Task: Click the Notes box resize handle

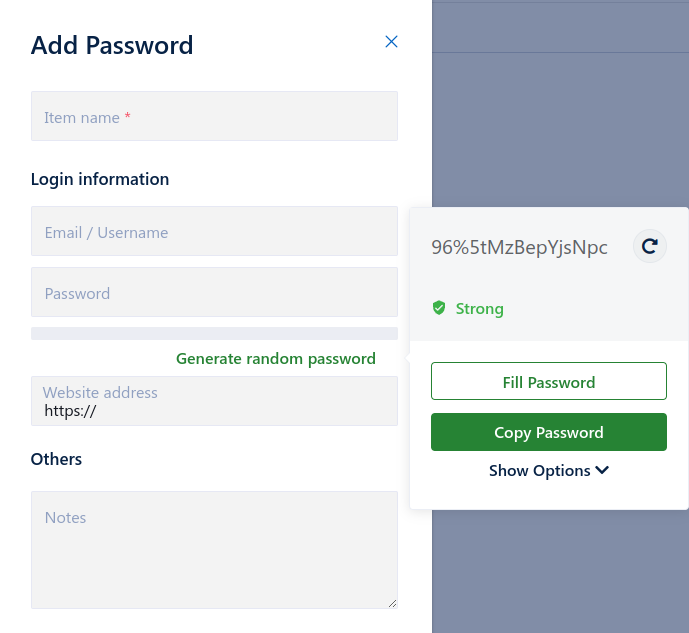Action: [392, 603]
